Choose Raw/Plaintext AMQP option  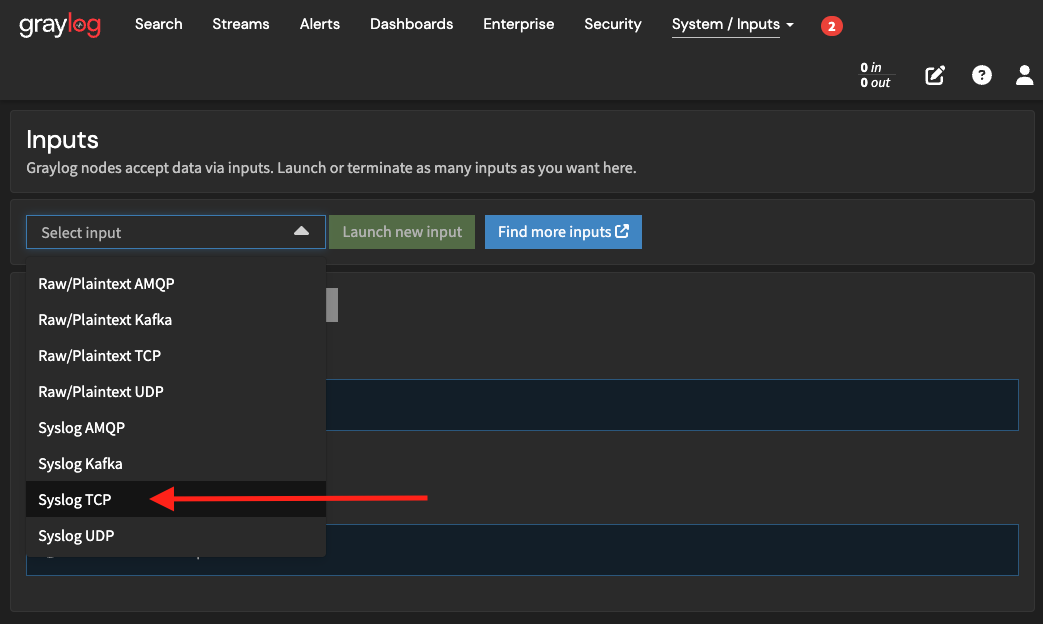(176, 283)
